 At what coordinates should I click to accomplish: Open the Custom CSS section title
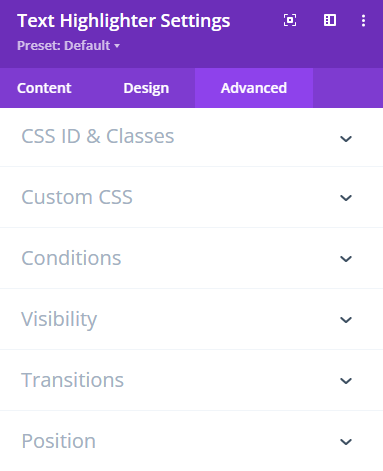point(77,197)
